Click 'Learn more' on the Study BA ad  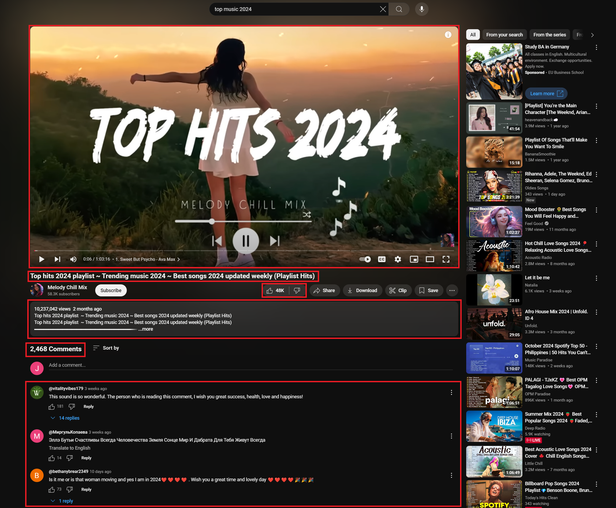point(546,94)
